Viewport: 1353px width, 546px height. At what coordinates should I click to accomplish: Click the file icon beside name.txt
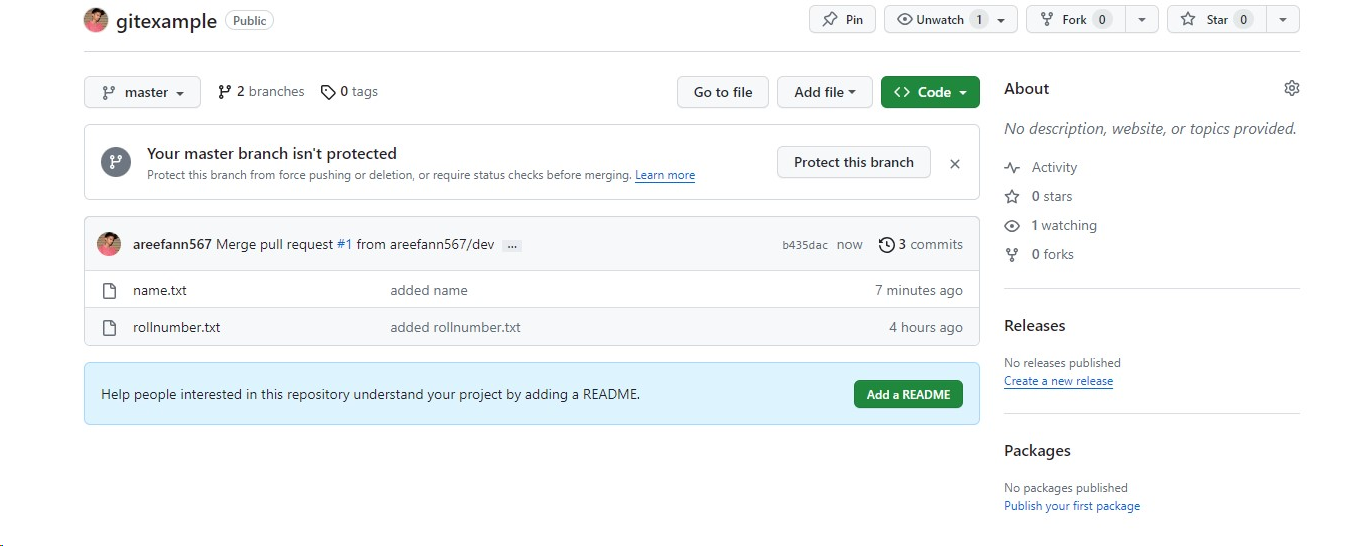click(110, 291)
